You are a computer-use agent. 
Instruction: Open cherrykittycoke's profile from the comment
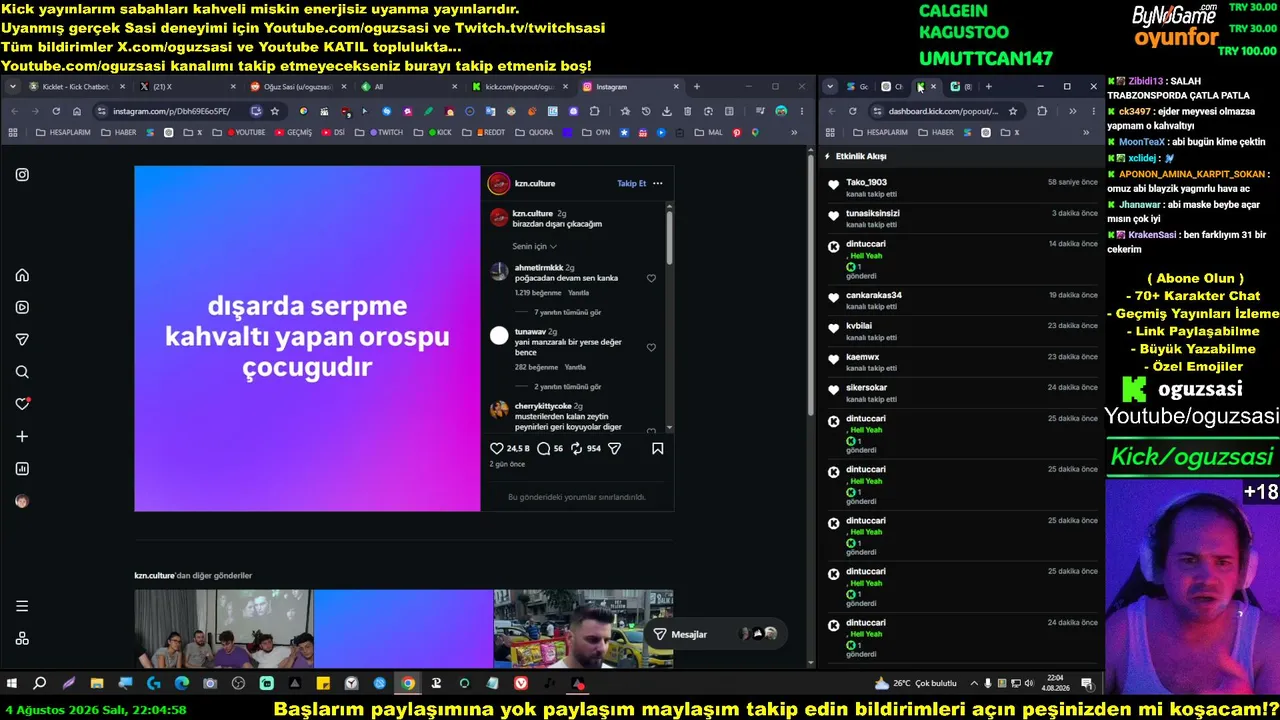543,406
